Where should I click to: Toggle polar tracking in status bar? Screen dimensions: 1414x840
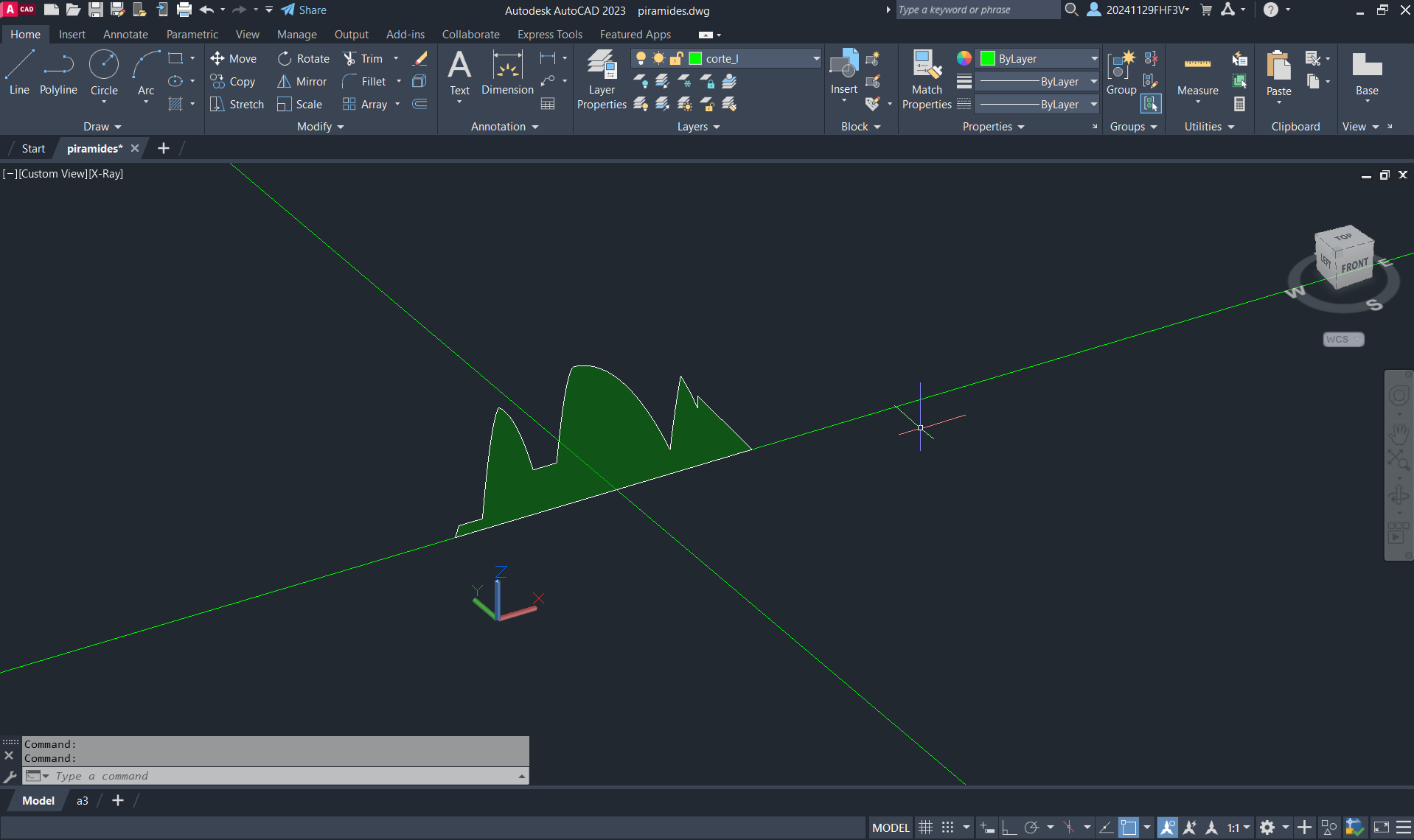point(1031,827)
